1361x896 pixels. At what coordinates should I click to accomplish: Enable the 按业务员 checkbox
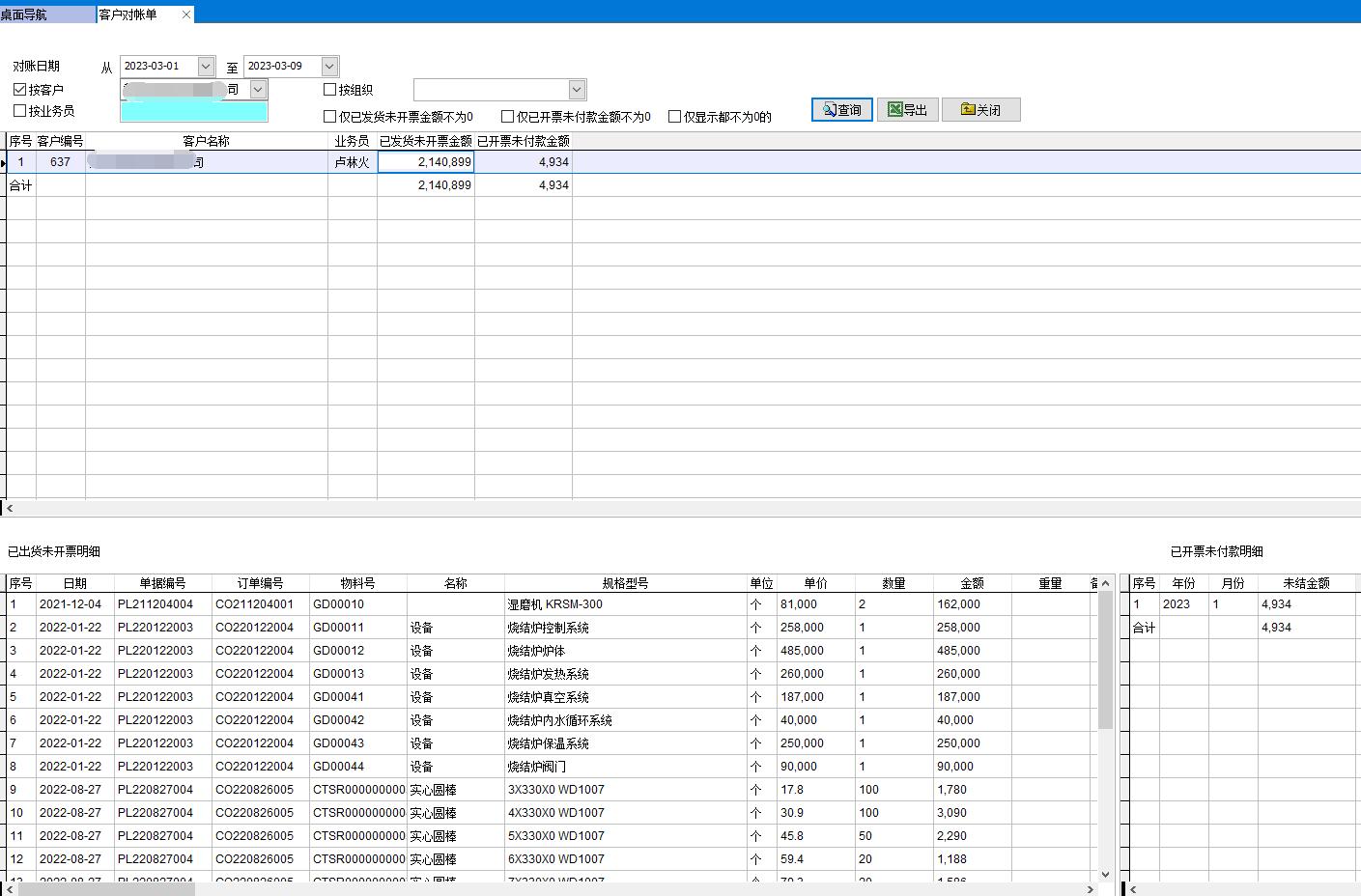click(20, 111)
